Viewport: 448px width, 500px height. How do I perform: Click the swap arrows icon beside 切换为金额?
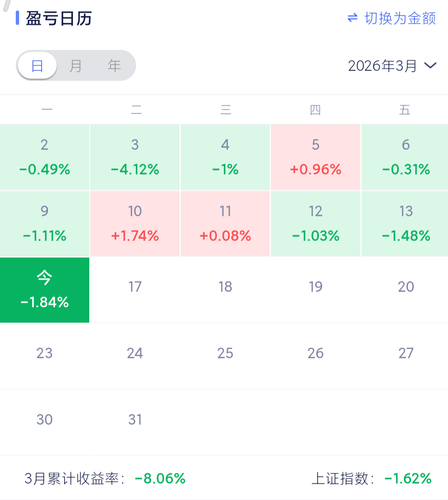pyautogui.click(x=352, y=18)
